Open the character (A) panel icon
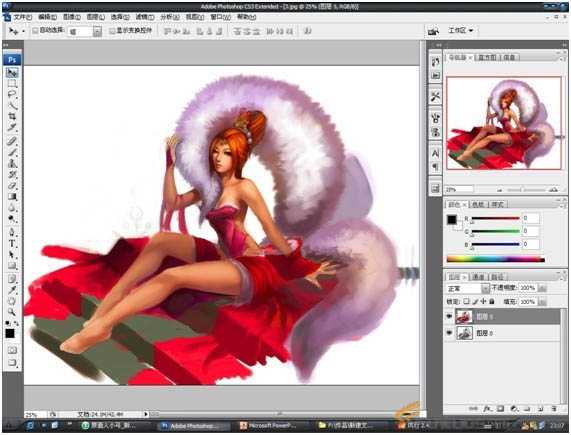 [435, 153]
